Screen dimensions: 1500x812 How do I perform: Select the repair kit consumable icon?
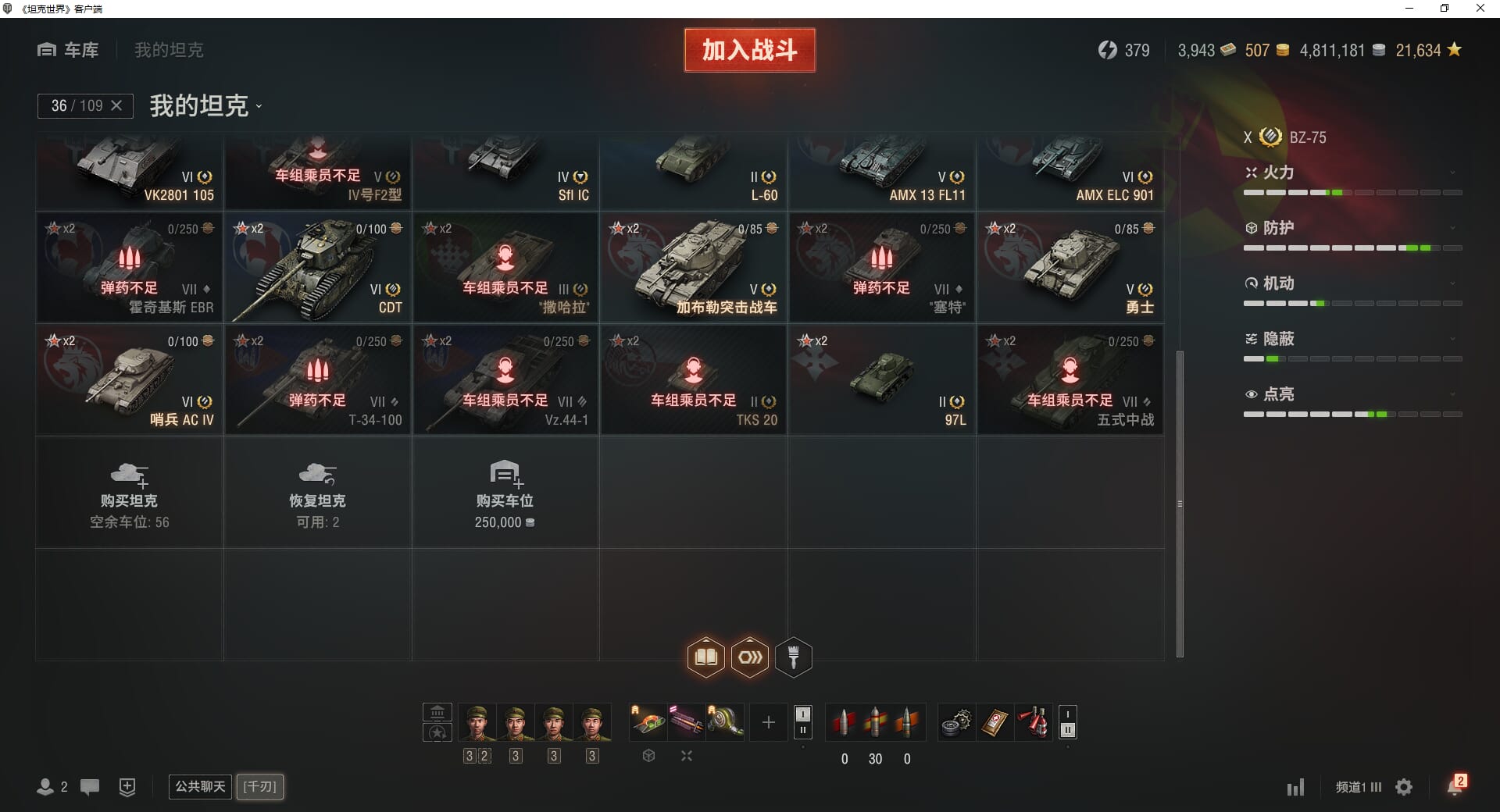(955, 722)
